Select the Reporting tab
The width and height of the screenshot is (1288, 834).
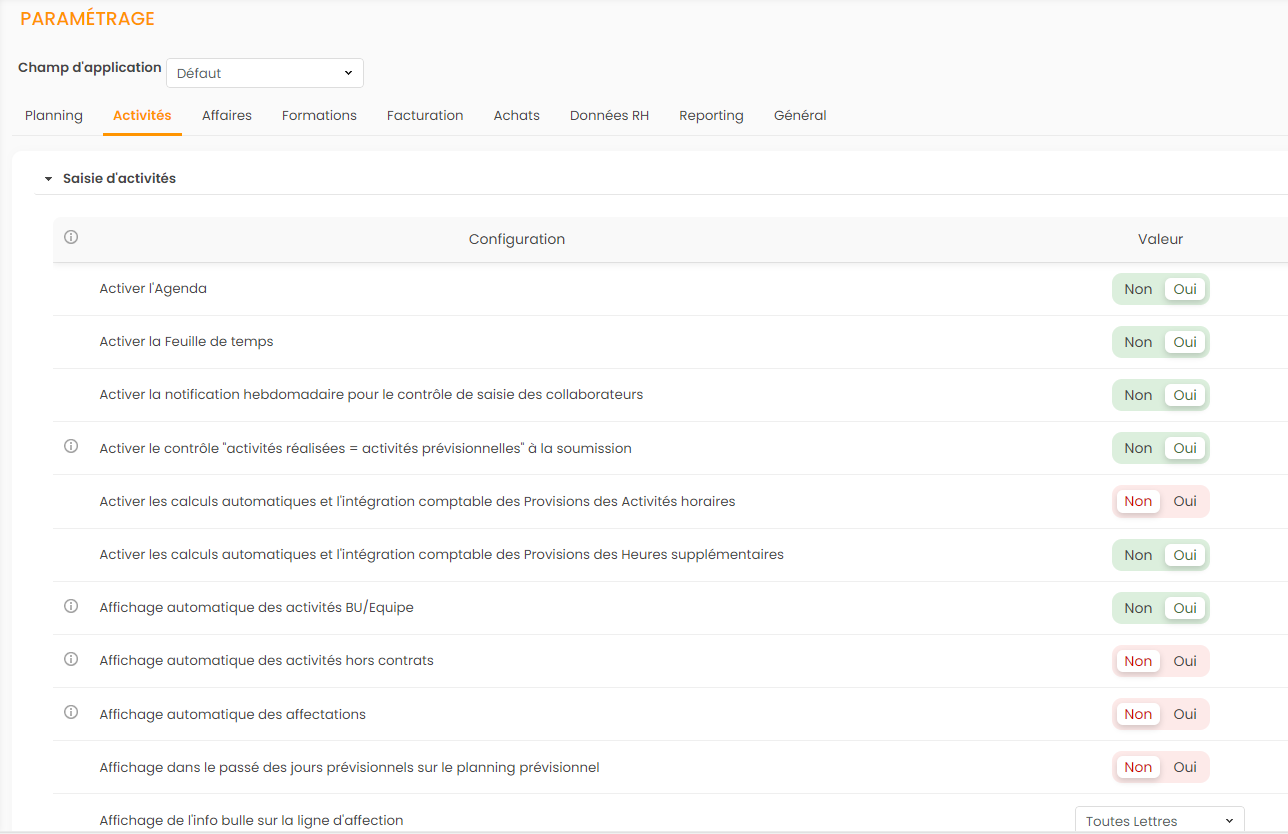(x=711, y=115)
